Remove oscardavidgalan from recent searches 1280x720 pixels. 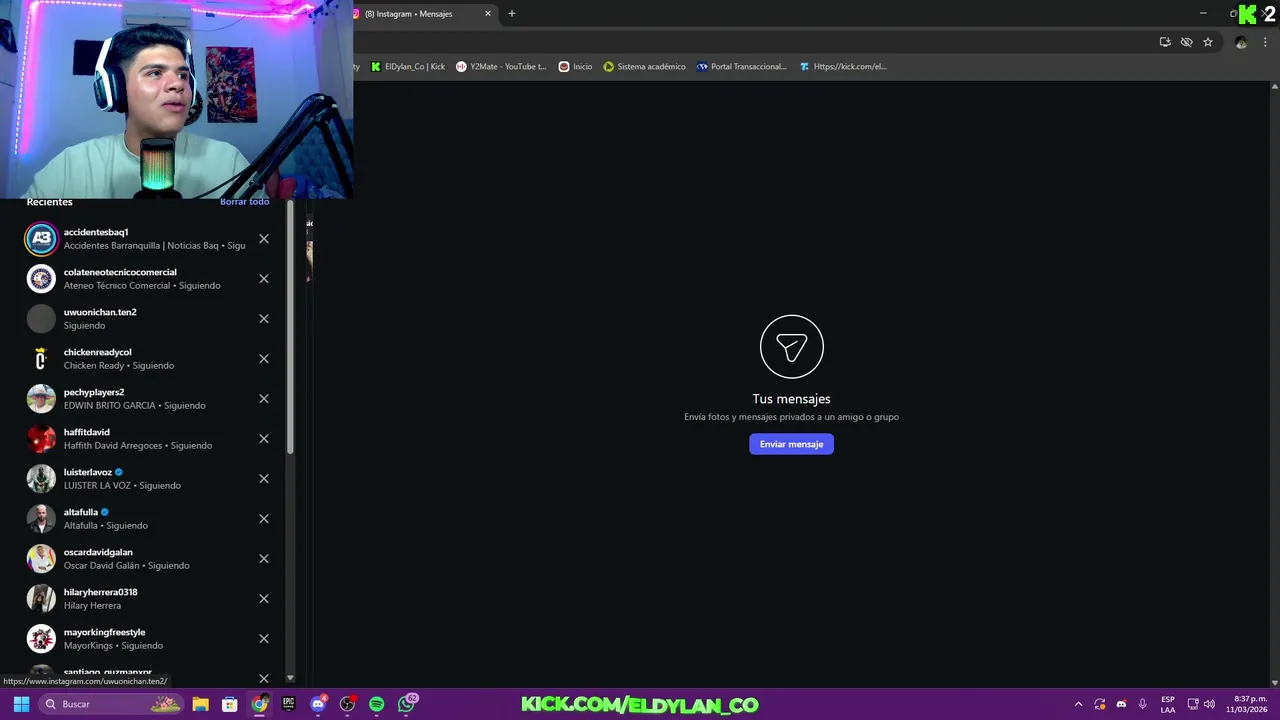click(264, 559)
